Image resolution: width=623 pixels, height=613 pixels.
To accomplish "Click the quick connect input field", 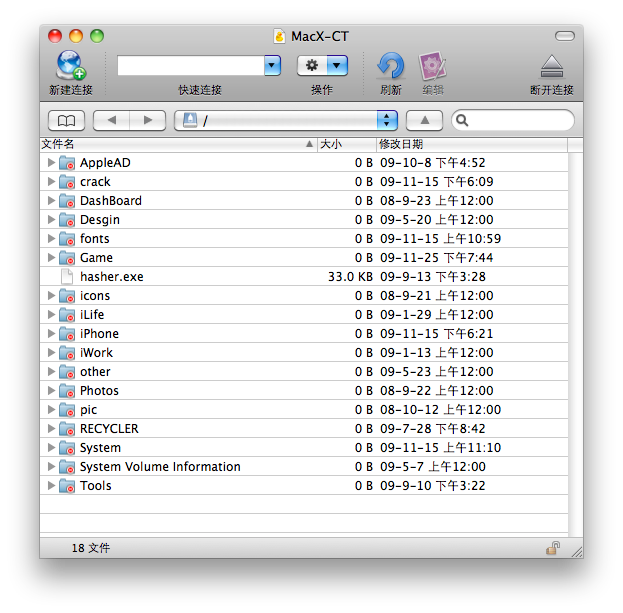I will pos(191,66).
